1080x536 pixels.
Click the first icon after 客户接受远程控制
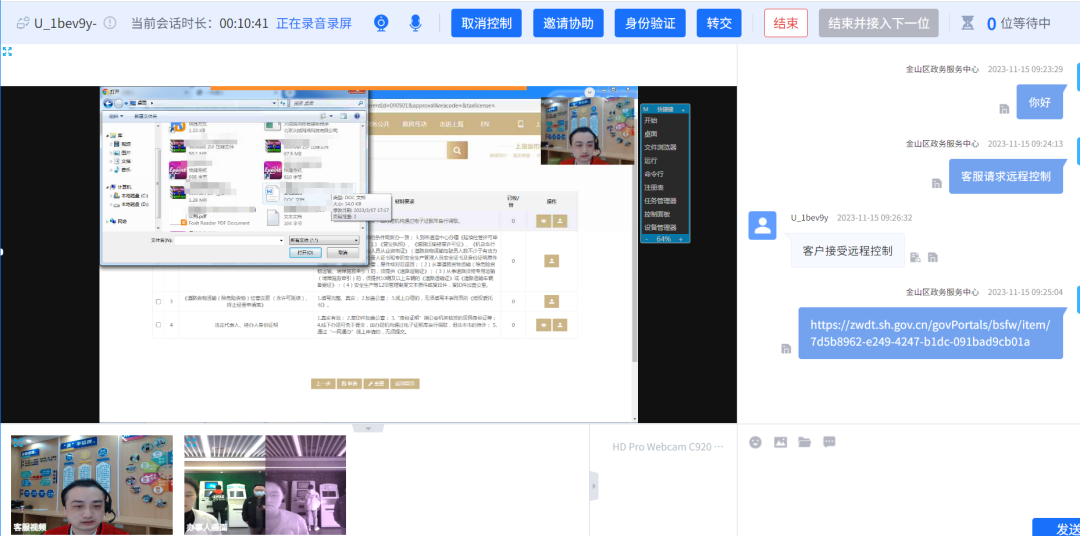tap(915, 257)
